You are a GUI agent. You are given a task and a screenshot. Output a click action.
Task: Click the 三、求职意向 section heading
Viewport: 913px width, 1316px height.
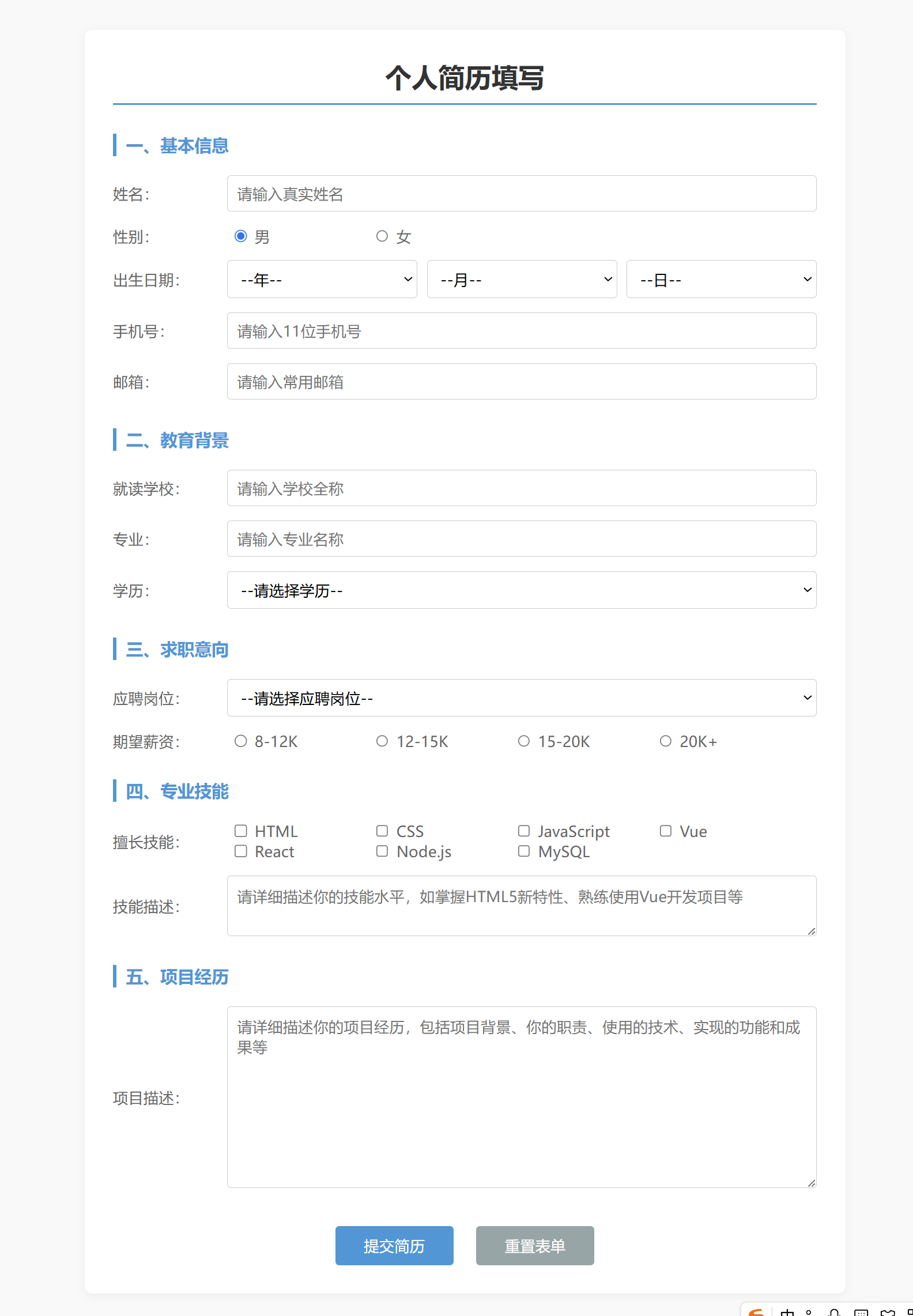point(177,650)
